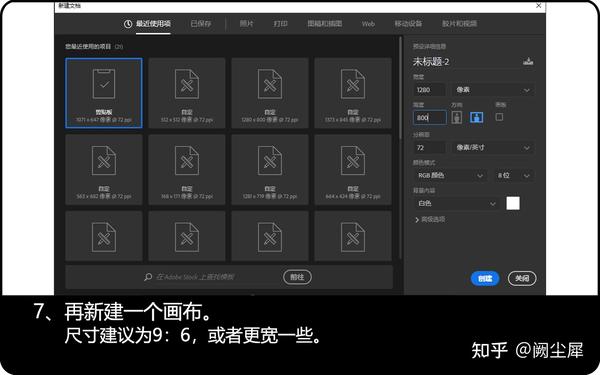Click the 前往 button beside search

(x=297, y=277)
